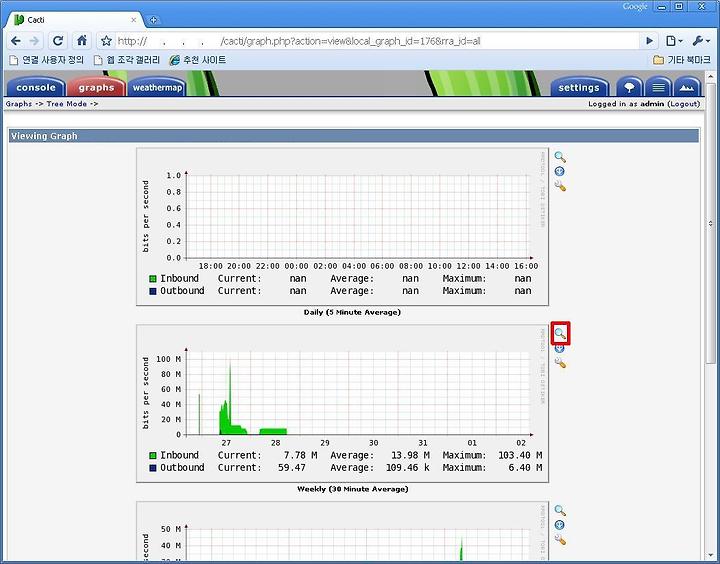Click the green Inbound legend swatch in Weekly graph
This screenshot has width=720, height=564.
click(153, 456)
